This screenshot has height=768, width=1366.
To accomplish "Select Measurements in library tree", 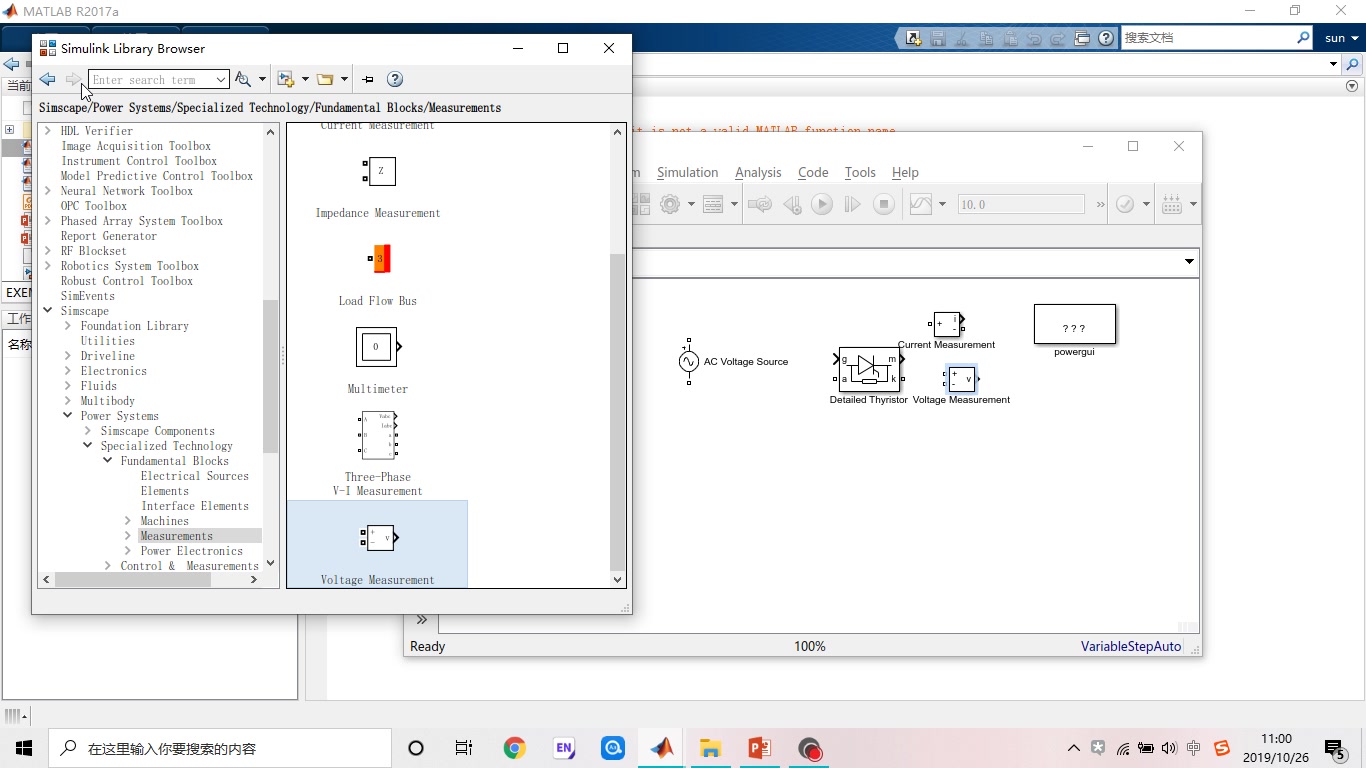I will pyautogui.click(x=177, y=536).
